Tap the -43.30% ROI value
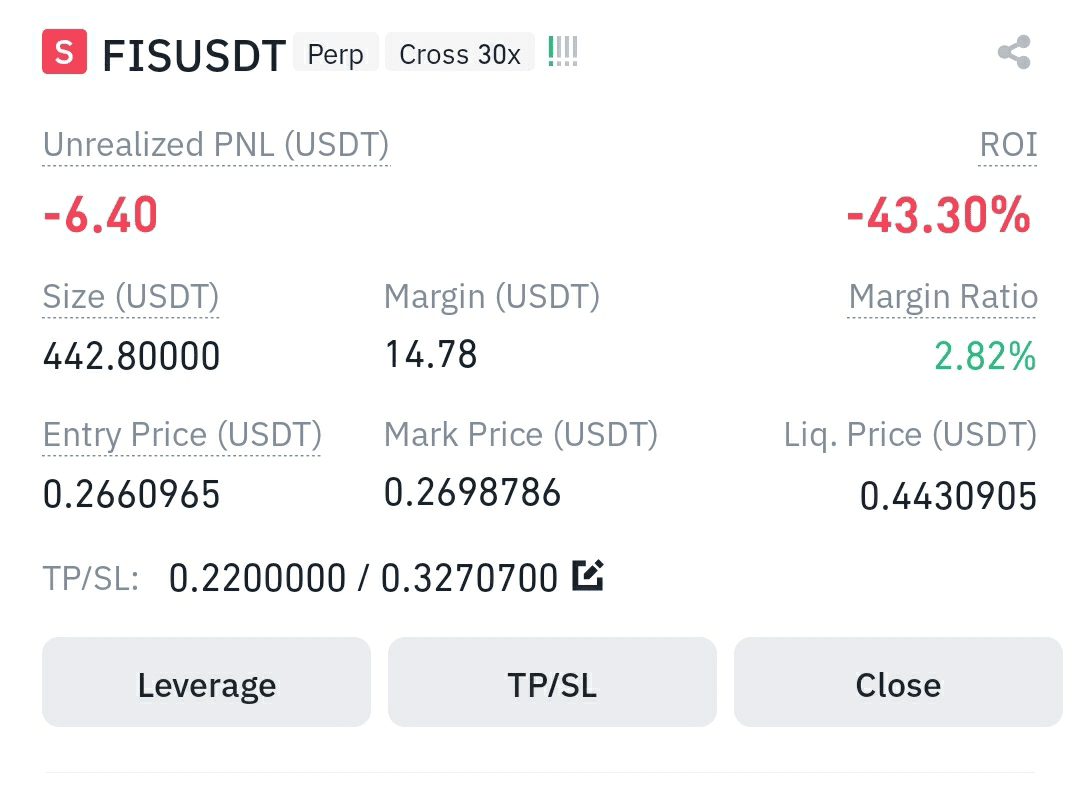This screenshot has width=1080, height=810. [x=939, y=215]
